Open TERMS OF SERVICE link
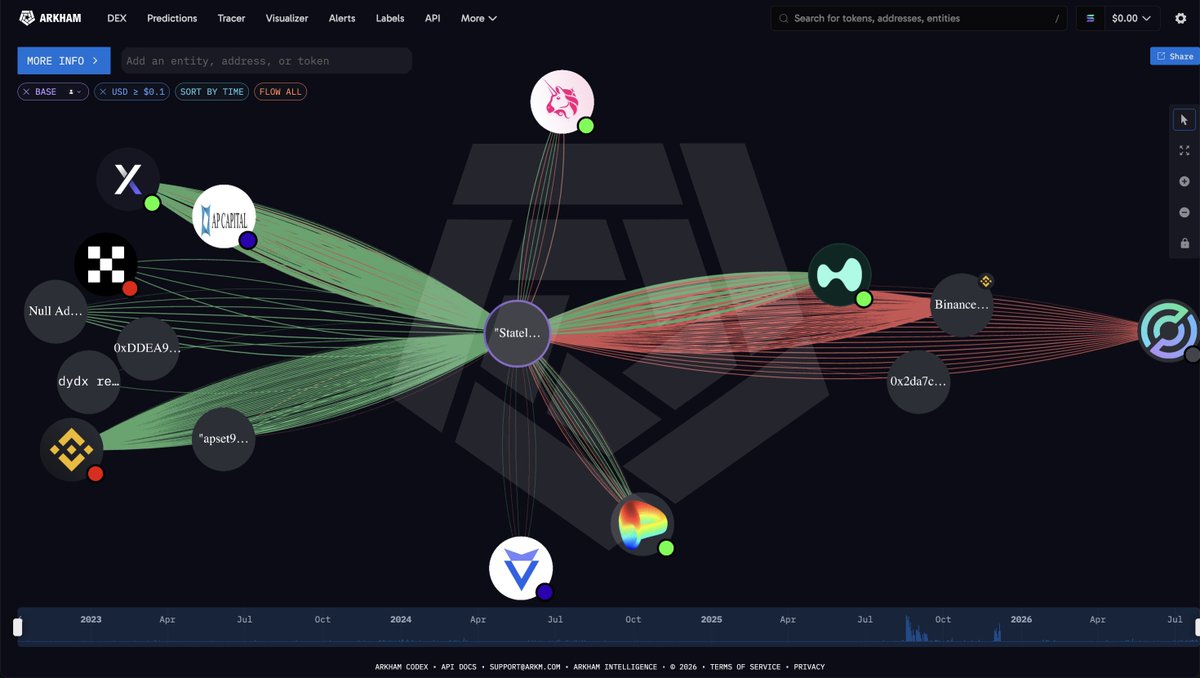The image size is (1200, 678). coord(747,667)
